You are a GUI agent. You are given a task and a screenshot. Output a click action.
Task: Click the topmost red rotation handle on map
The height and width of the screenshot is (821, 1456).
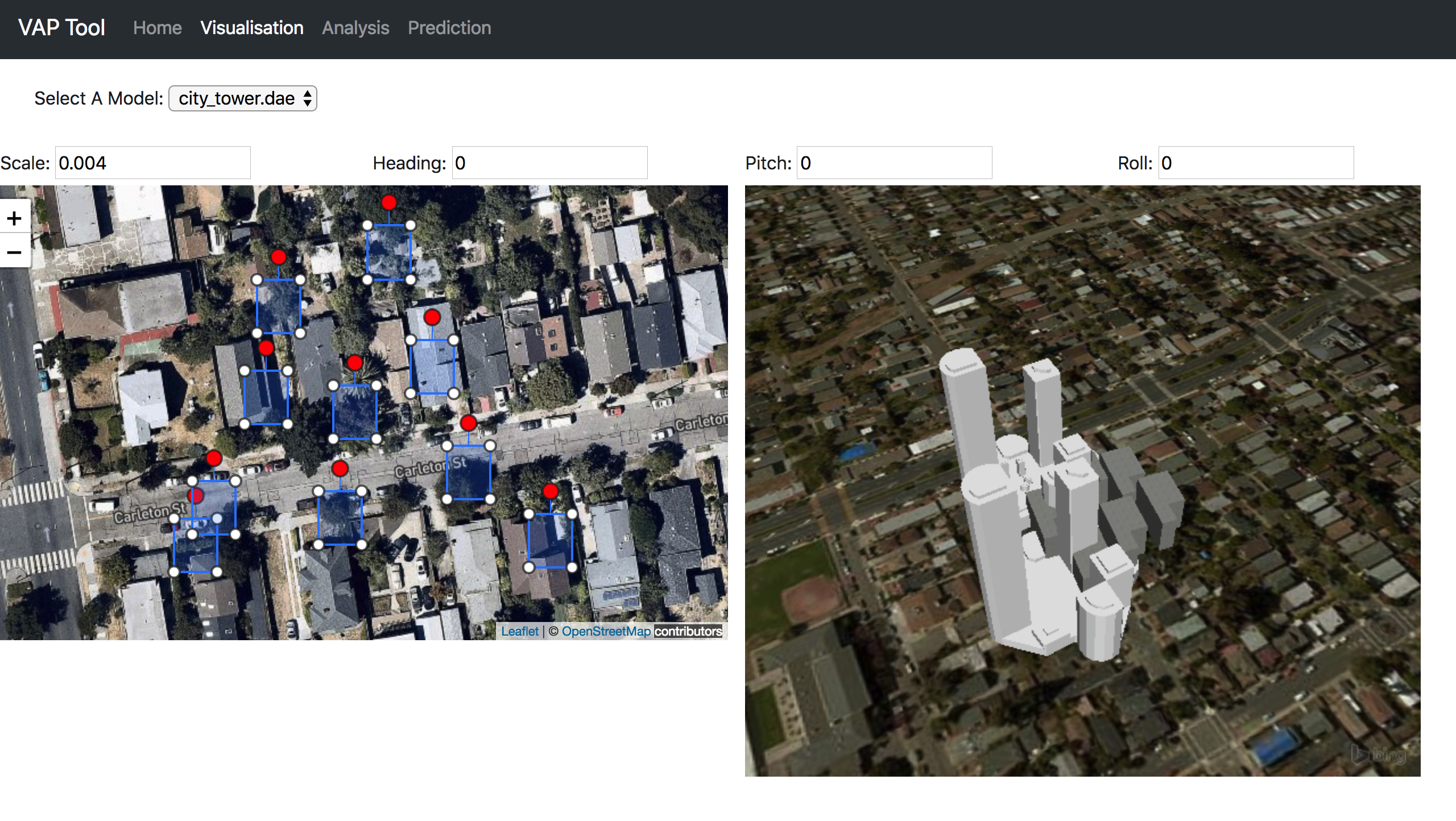pyautogui.click(x=389, y=202)
